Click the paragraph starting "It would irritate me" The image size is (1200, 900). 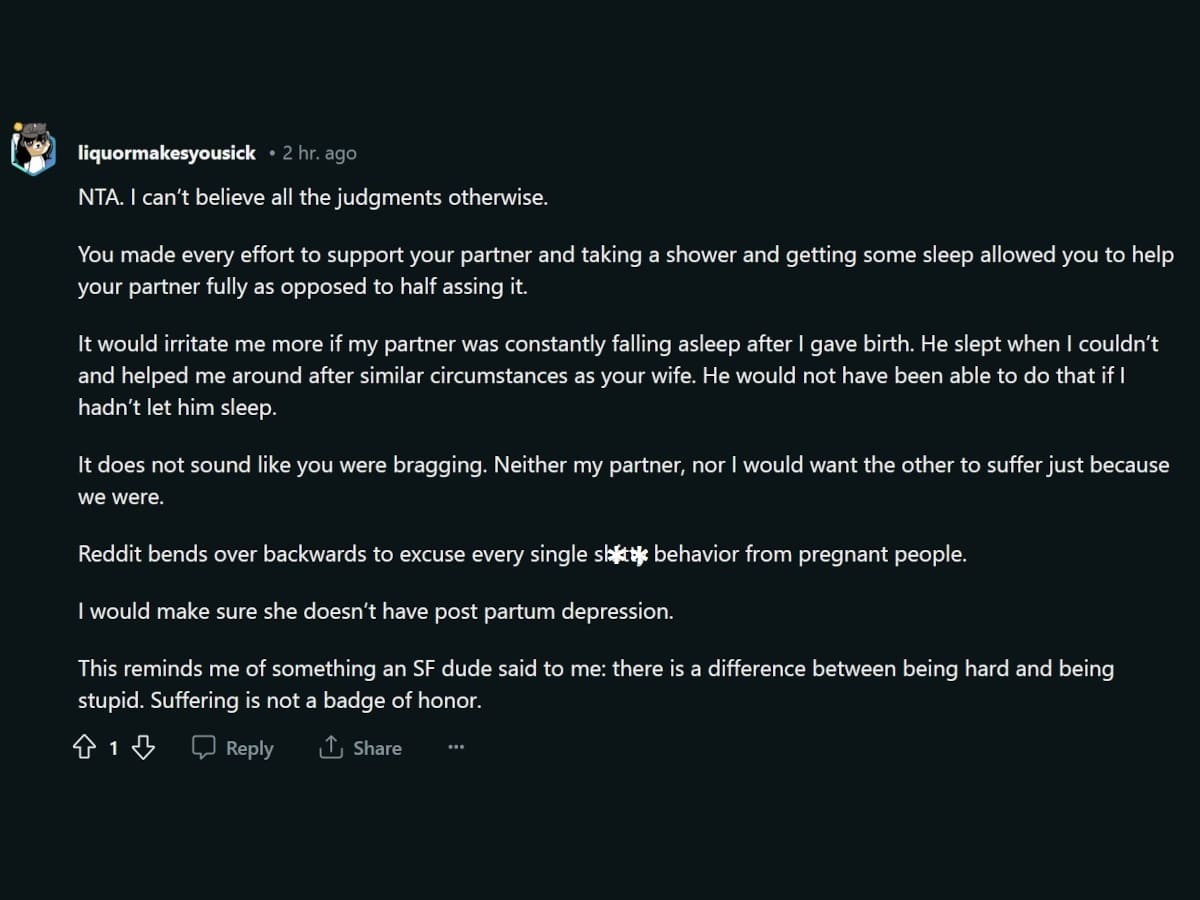pyautogui.click(x=619, y=375)
